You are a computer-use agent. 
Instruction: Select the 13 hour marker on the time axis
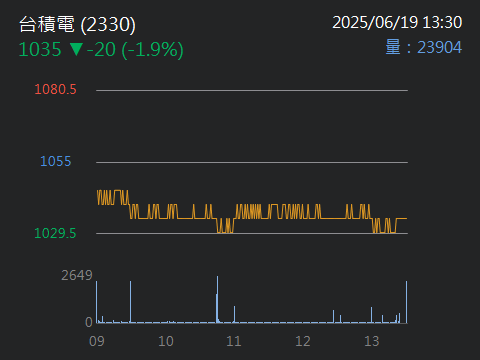372,341
